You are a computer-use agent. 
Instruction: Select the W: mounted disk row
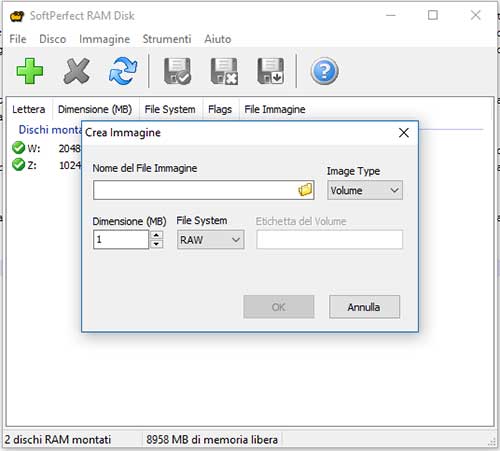(46, 148)
